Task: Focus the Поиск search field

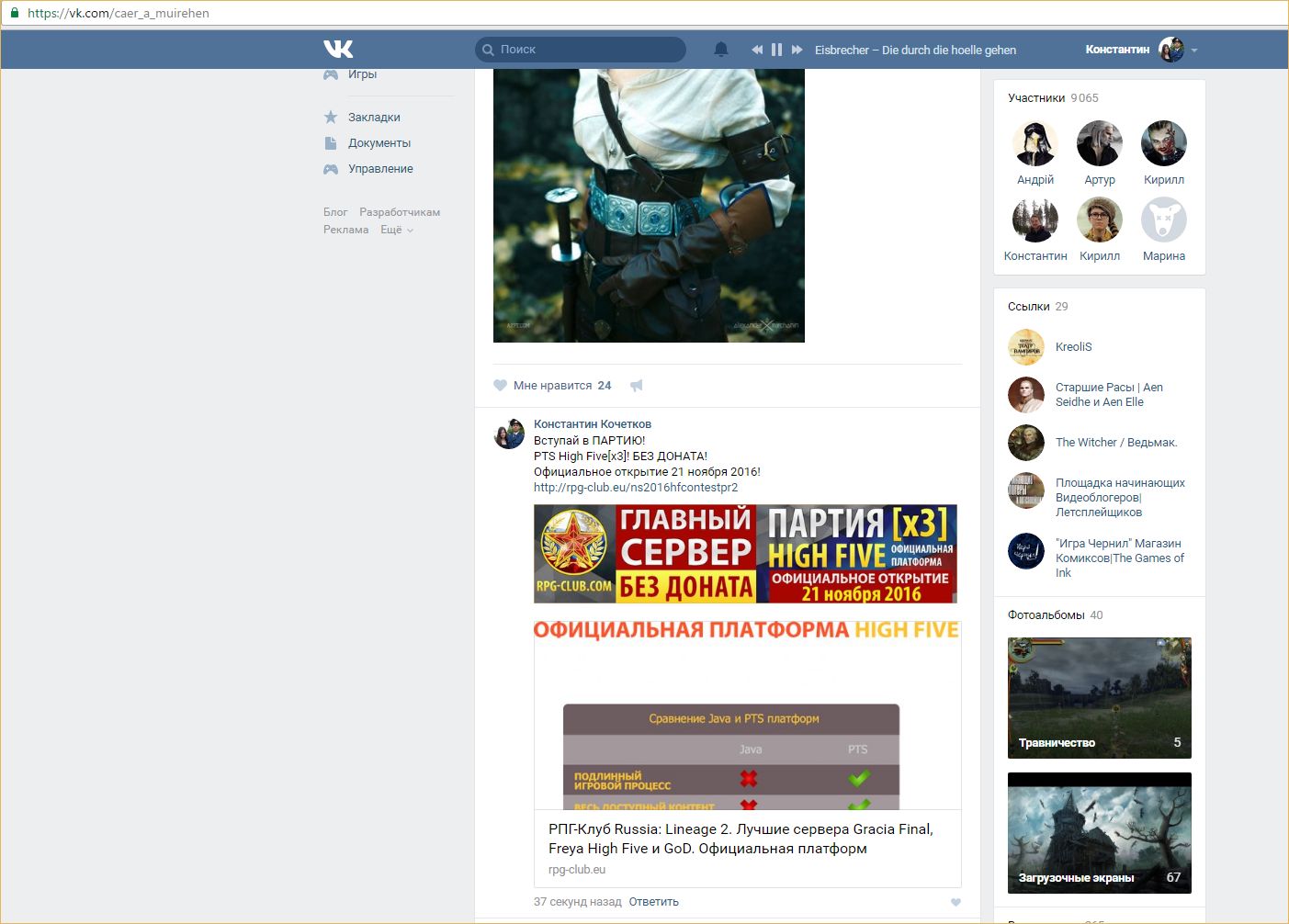Action: [581, 50]
